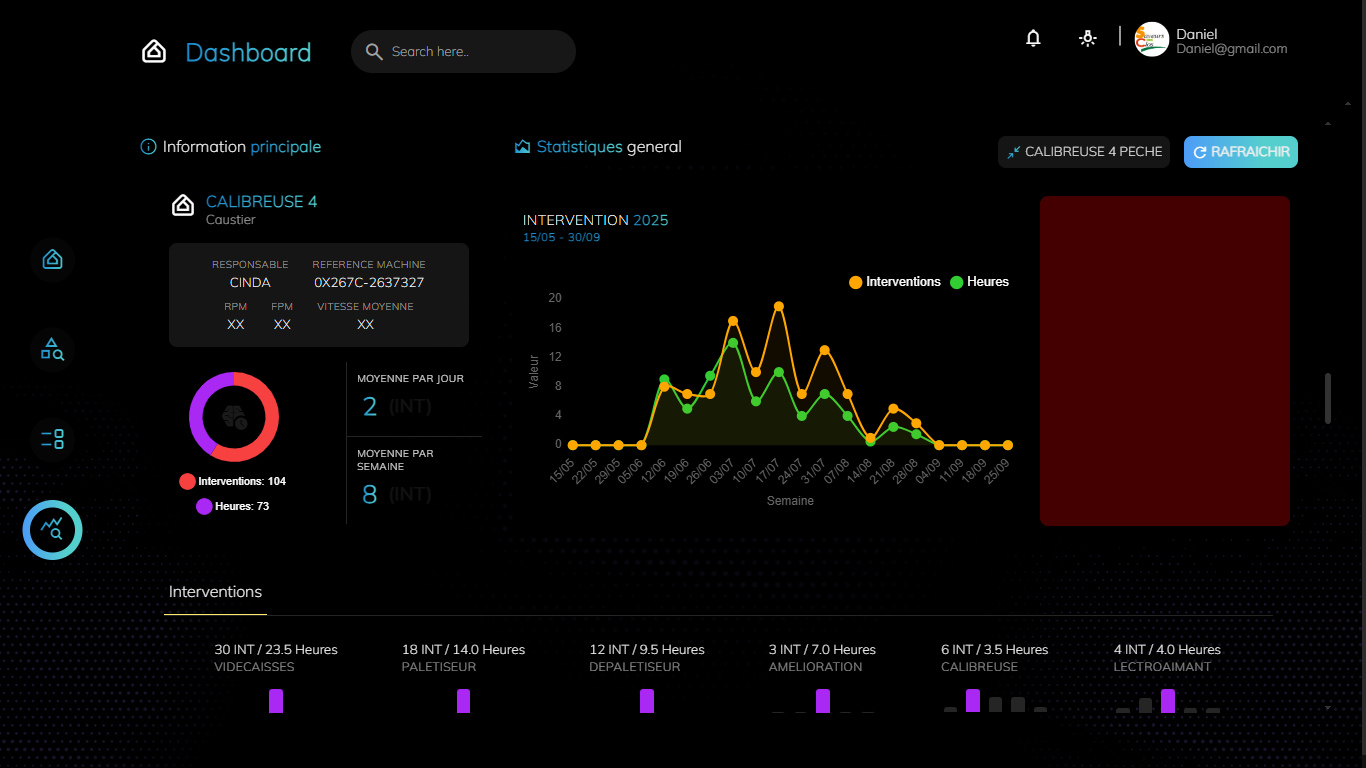Switch to the Interventions tab
The height and width of the screenshot is (768, 1366).
[215, 592]
